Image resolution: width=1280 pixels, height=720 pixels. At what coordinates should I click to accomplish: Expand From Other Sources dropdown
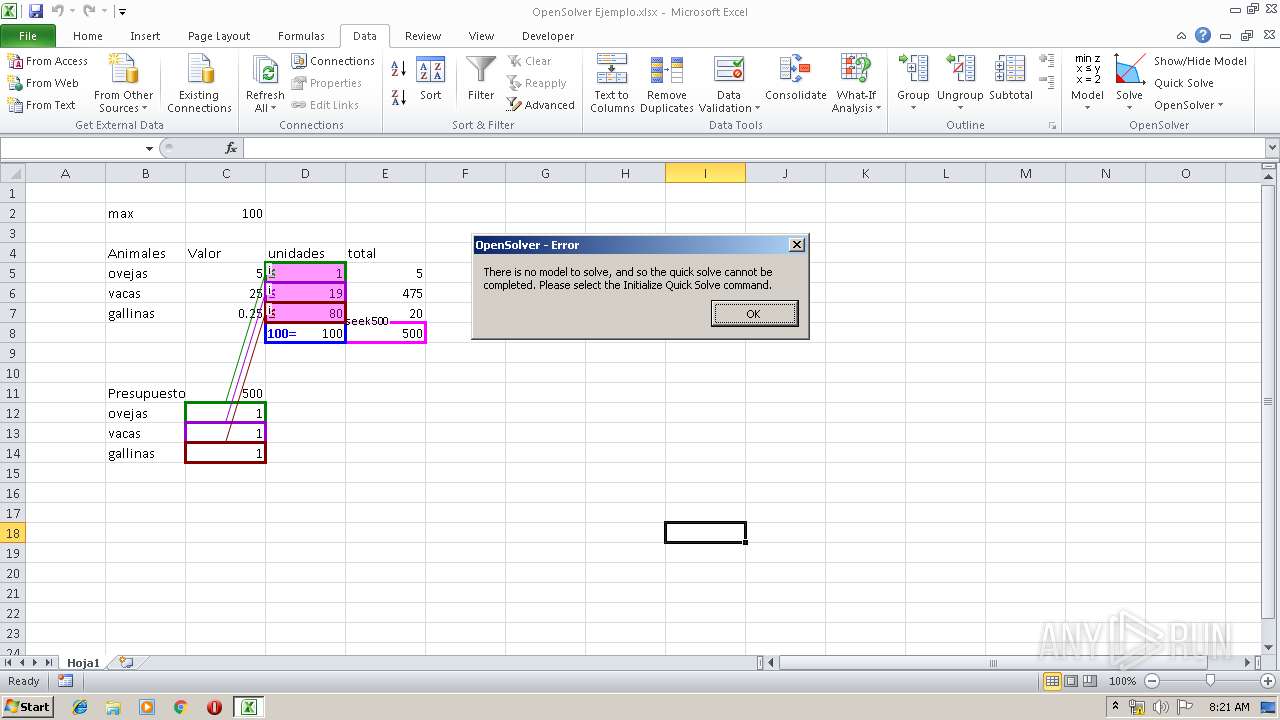(123, 102)
